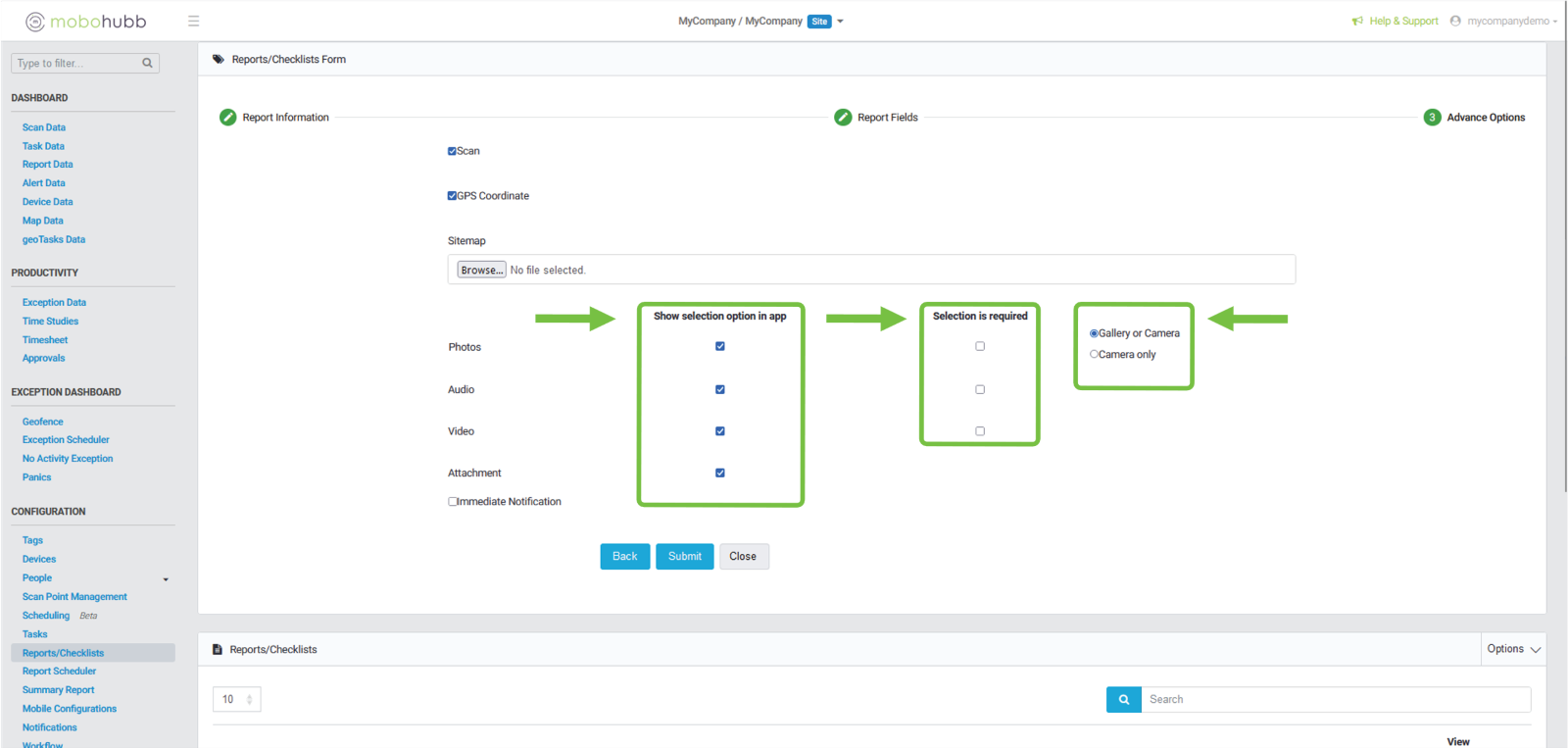
Task: Open Report Scheduler in the sidebar
Action: [x=59, y=672]
